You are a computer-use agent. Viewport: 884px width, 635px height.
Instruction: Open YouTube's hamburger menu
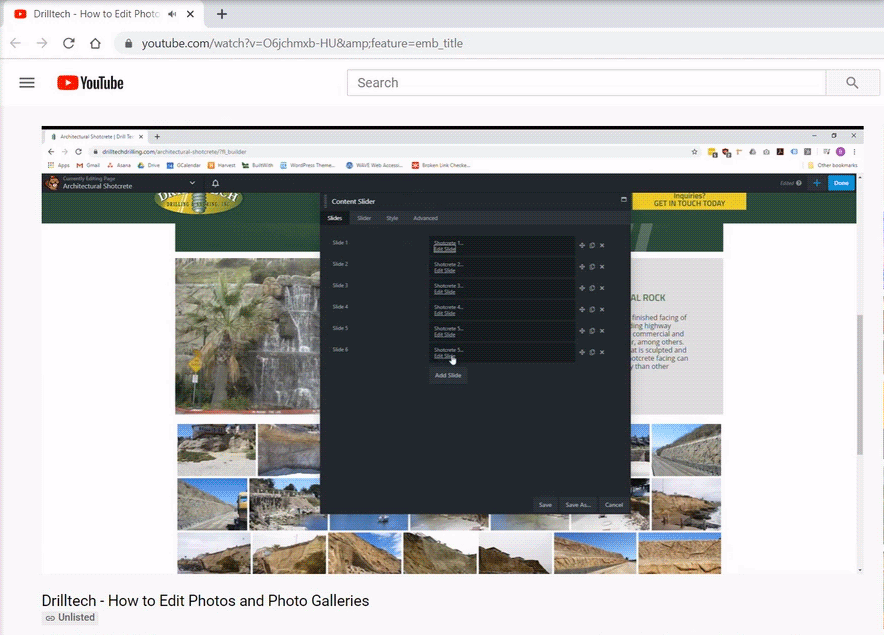click(26, 83)
